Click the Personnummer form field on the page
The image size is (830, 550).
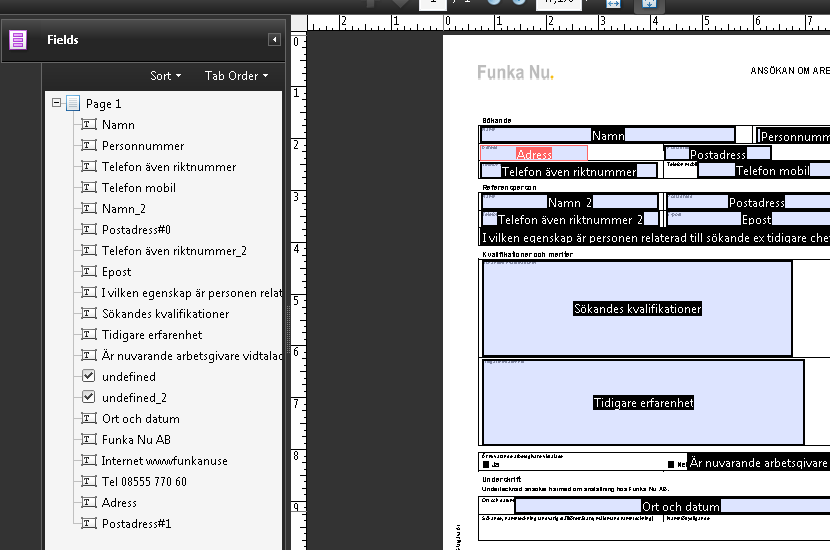click(792, 136)
